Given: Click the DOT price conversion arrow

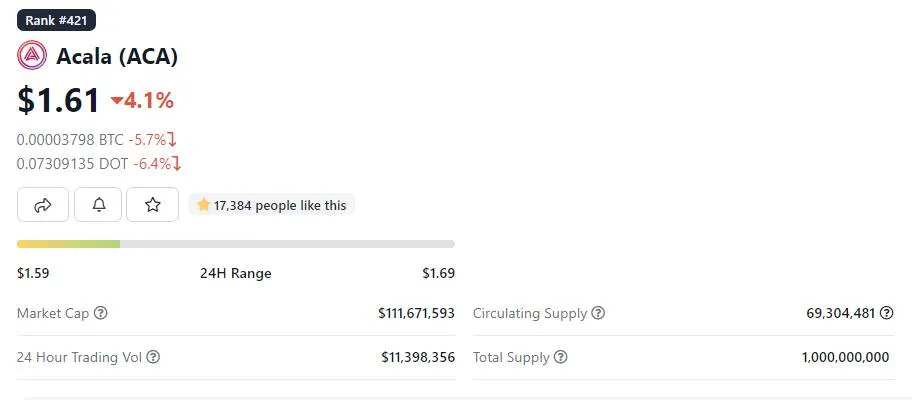Looking at the screenshot, I should (177, 165).
